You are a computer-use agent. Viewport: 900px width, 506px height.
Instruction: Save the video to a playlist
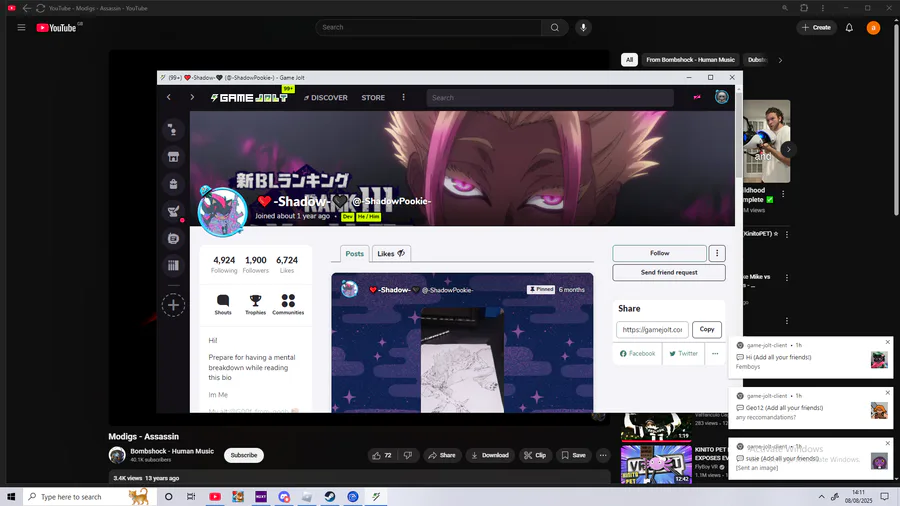coord(573,455)
